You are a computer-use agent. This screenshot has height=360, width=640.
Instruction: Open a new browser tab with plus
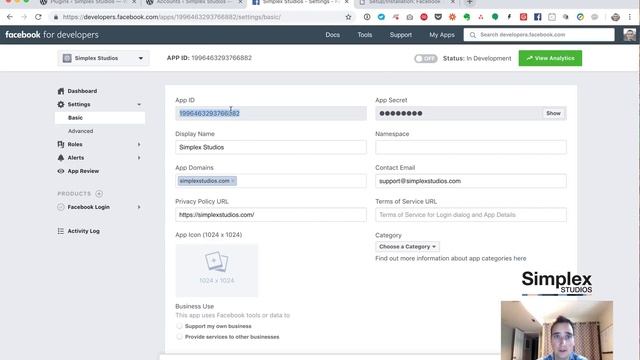(x=469, y=2)
